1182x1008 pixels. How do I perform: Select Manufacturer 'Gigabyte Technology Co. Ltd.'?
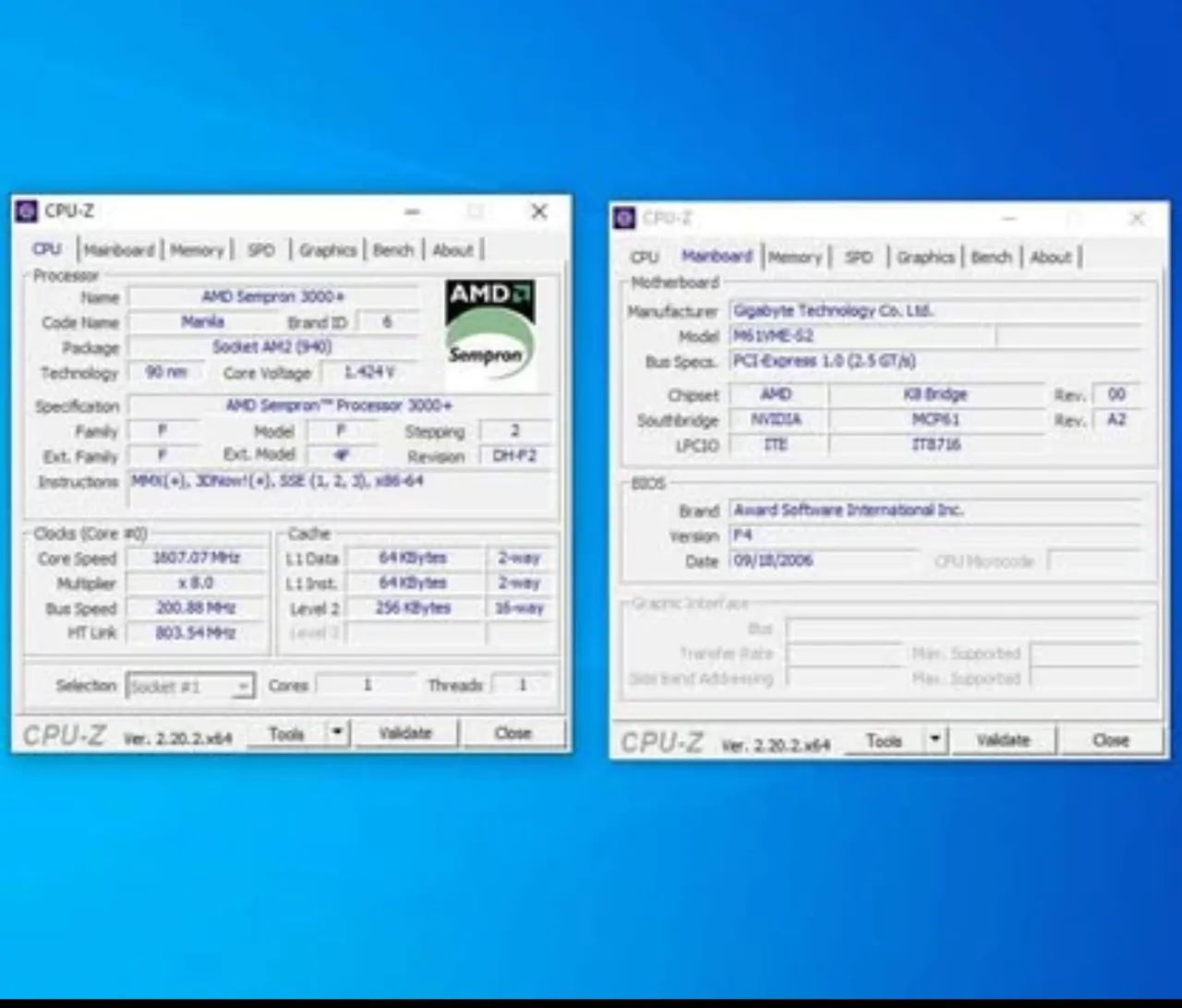click(936, 311)
